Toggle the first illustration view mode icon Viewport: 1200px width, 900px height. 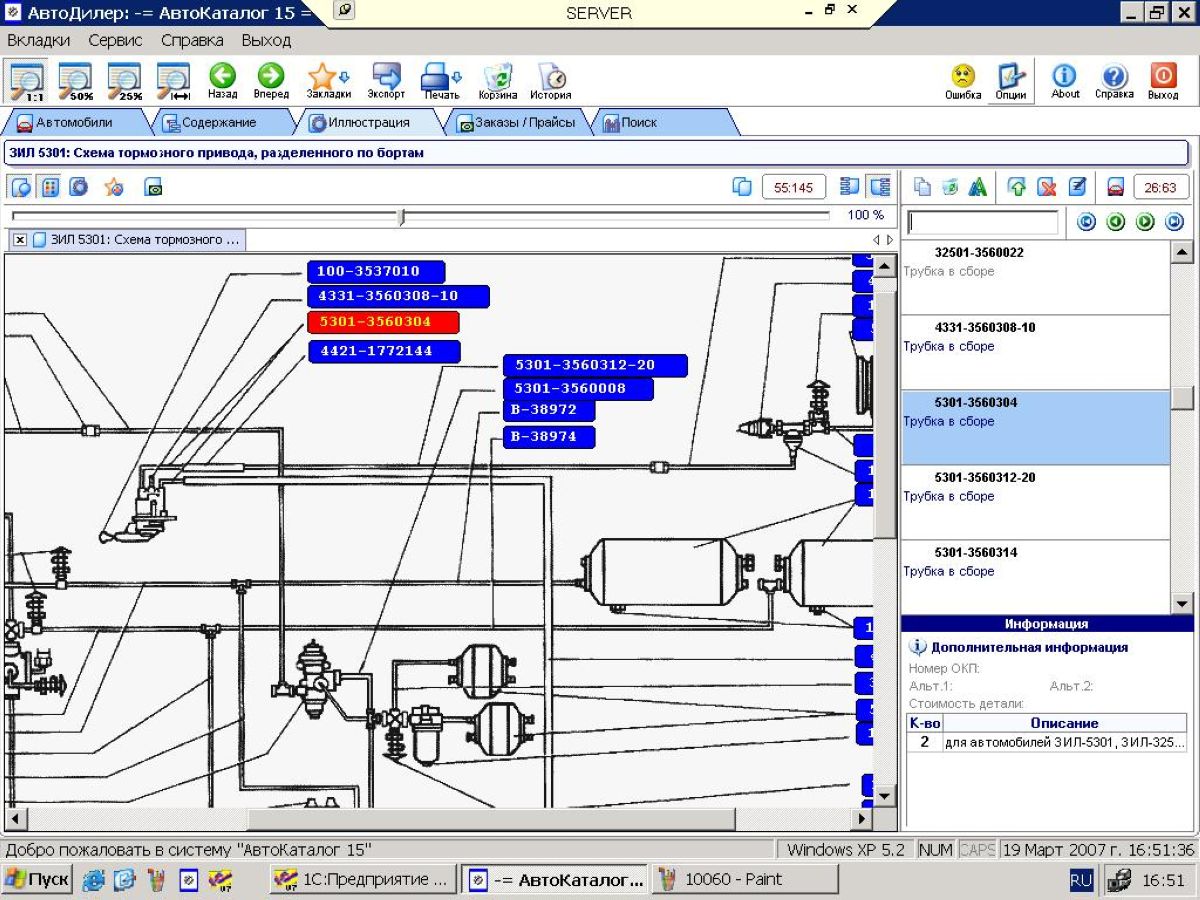[21, 187]
